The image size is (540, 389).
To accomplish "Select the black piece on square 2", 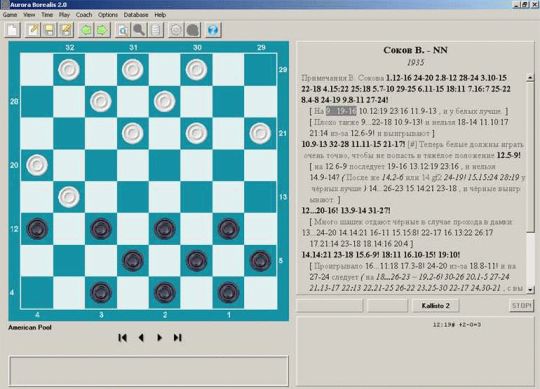I will [x=164, y=292].
